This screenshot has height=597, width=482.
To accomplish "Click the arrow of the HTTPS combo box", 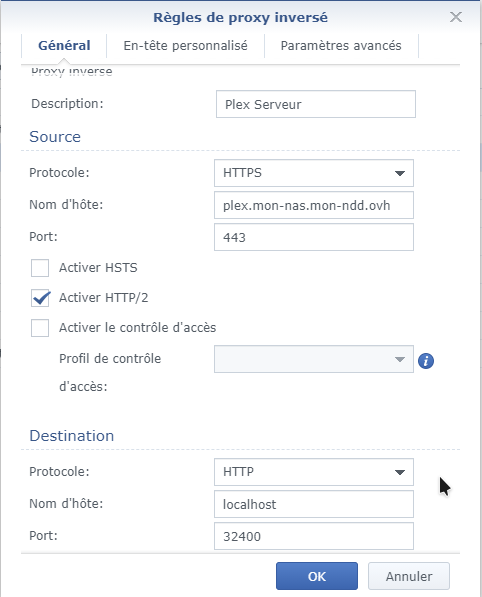I will click(x=400, y=173).
